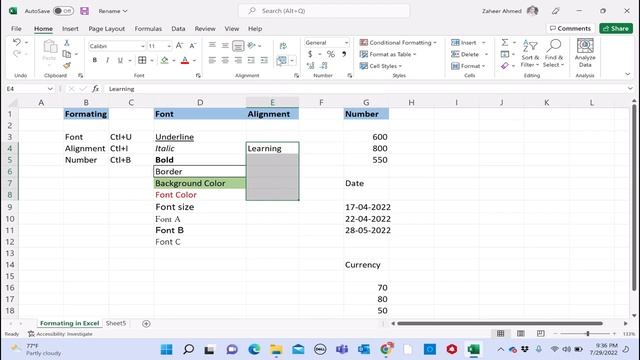Toggle Bold formatting
The image size is (640, 360).
[x=95, y=60]
